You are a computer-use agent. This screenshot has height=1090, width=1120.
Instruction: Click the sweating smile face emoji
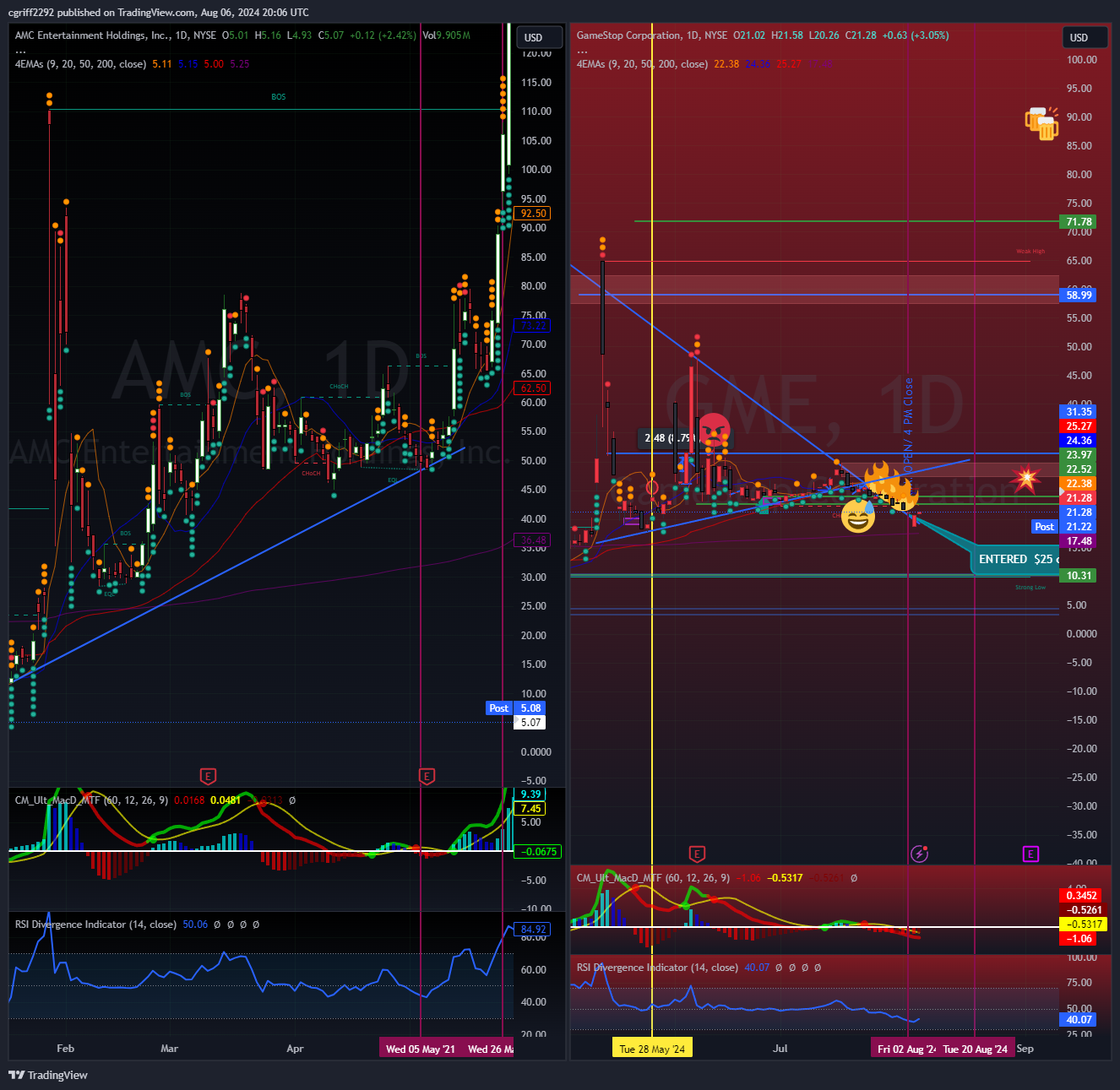858,516
